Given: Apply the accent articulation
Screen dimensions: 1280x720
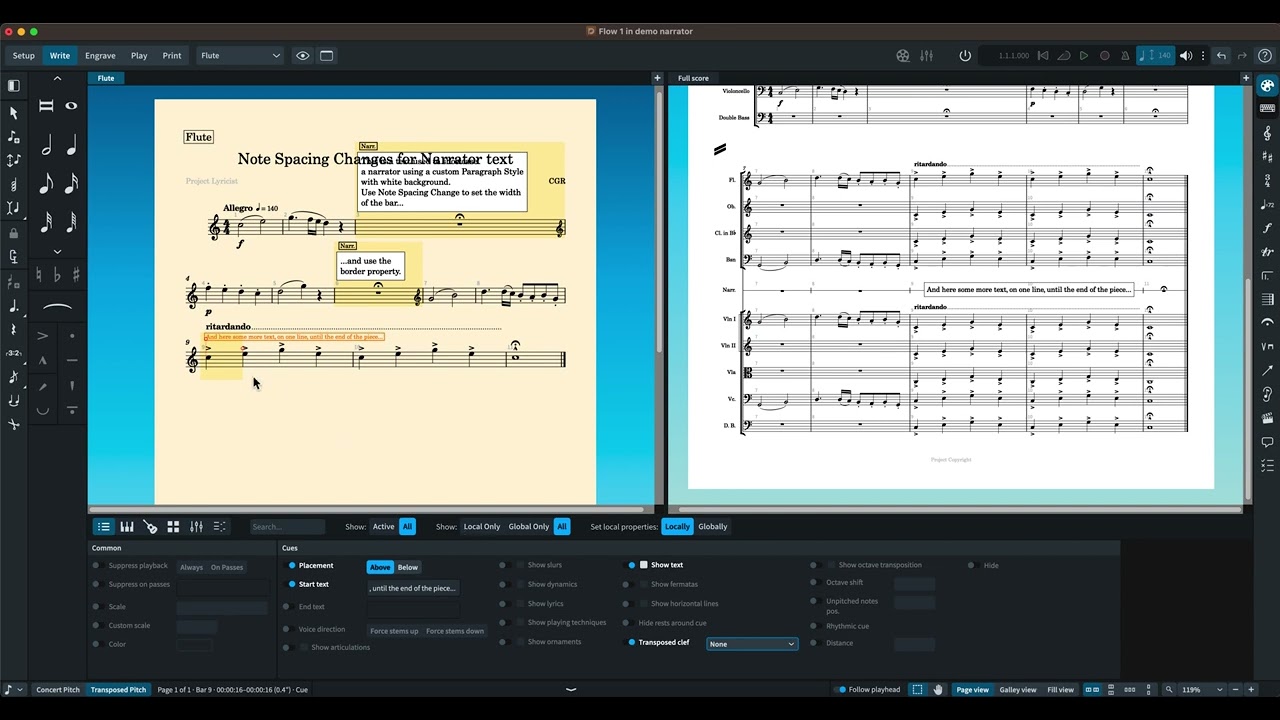Looking at the screenshot, I should pos(42,336).
